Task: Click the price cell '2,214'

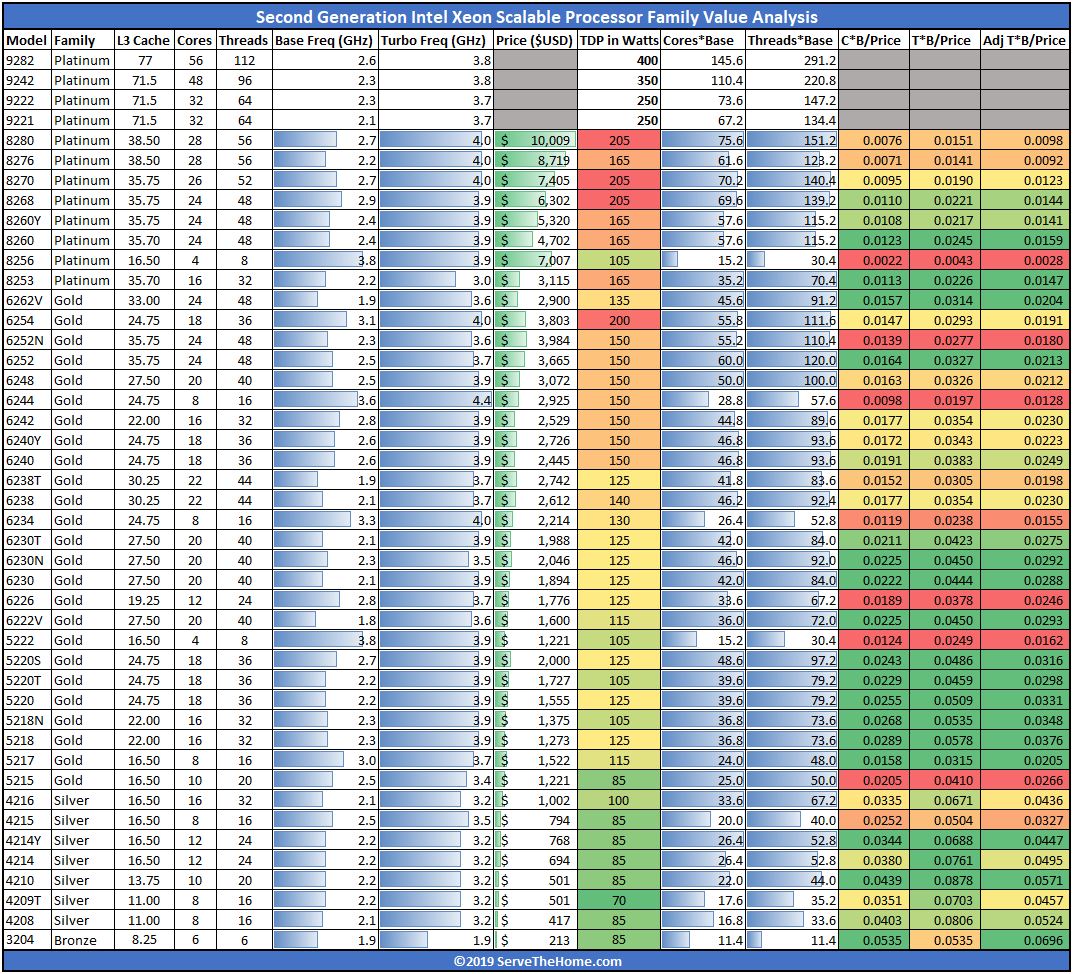Action: pyautogui.click(x=535, y=520)
